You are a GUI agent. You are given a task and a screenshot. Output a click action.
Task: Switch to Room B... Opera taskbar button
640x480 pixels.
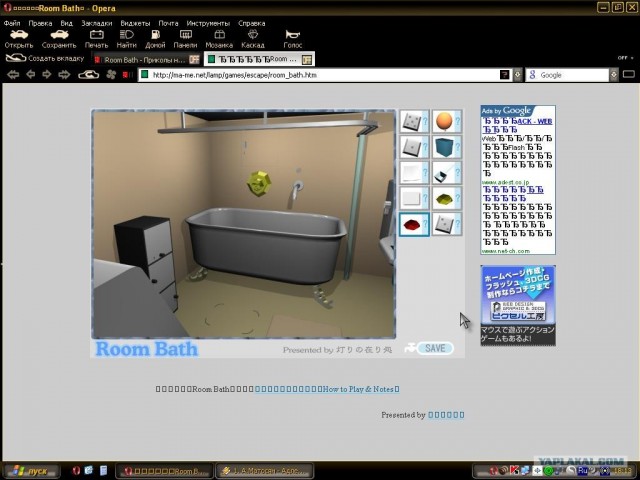(164, 471)
